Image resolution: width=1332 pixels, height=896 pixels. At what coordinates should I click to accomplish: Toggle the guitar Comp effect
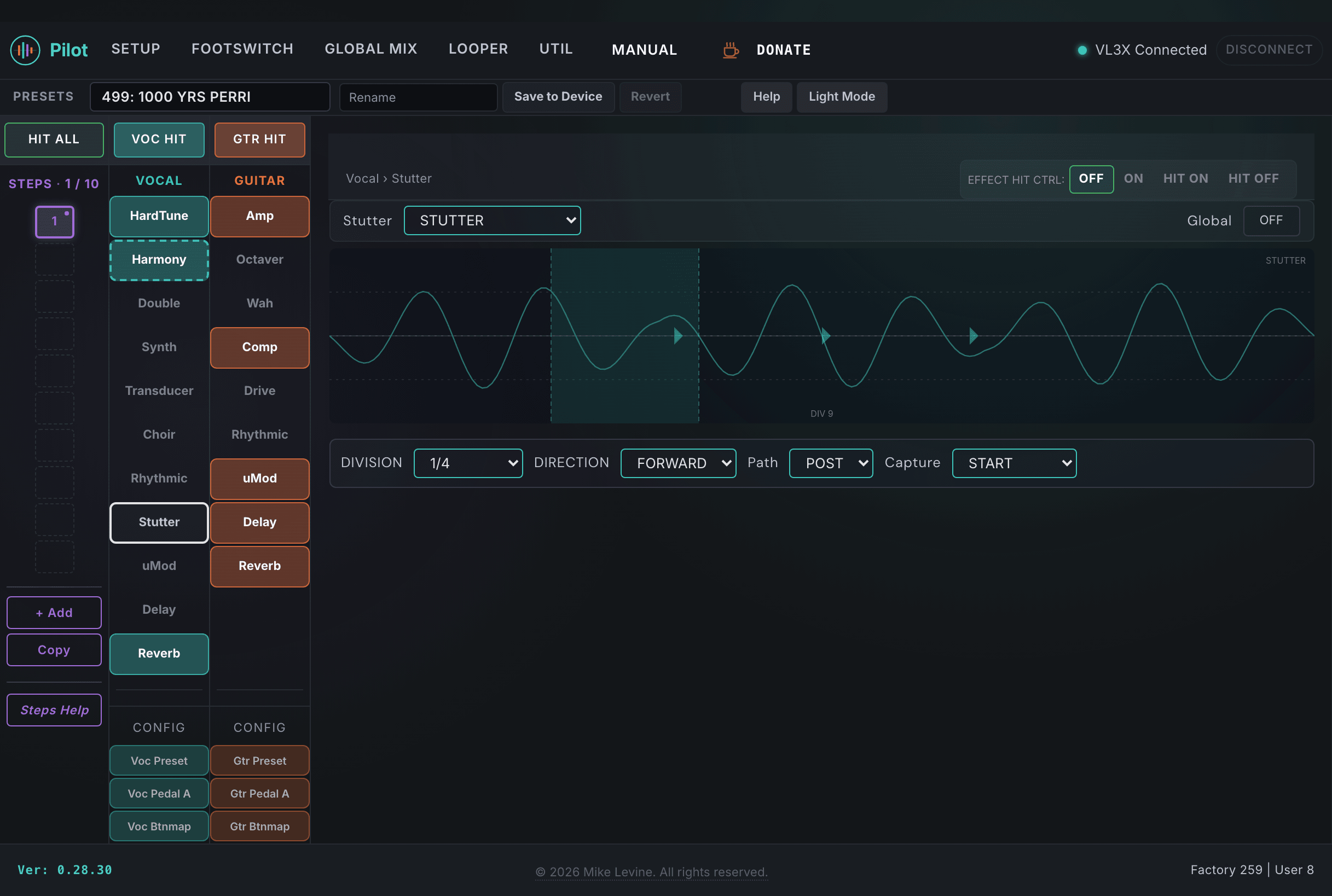tap(259, 347)
